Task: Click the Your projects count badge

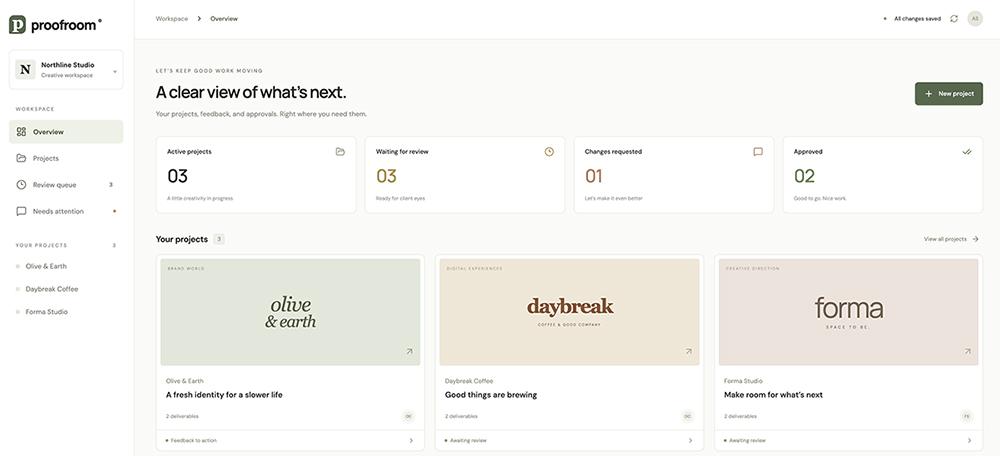Action: pos(219,239)
